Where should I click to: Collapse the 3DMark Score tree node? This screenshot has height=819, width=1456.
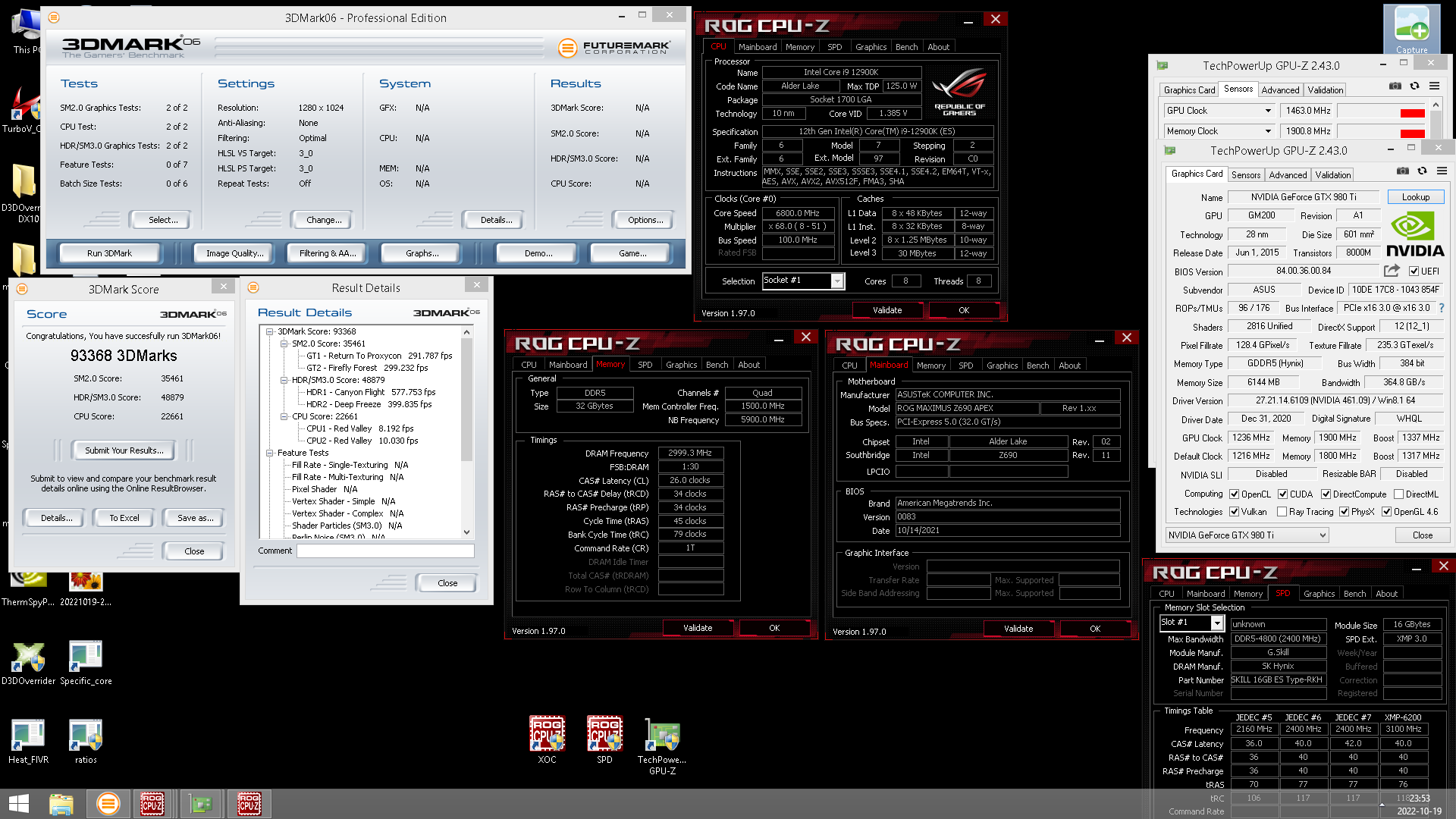coord(269,331)
